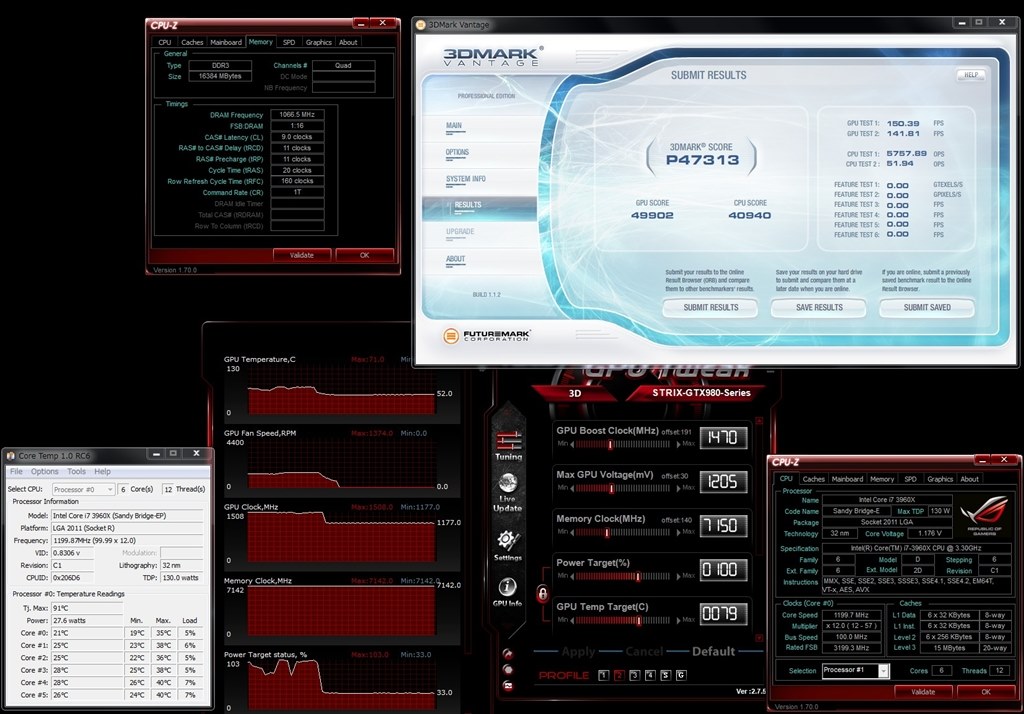
Task: Click the Help button in 3DMark Vantage
Action: click(x=971, y=74)
